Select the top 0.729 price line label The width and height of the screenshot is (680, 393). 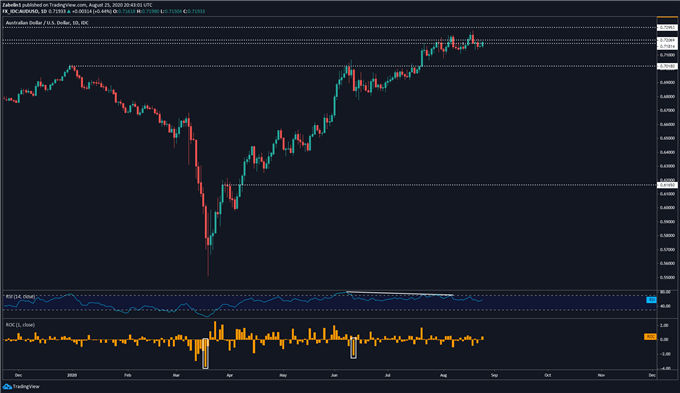[667, 28]
